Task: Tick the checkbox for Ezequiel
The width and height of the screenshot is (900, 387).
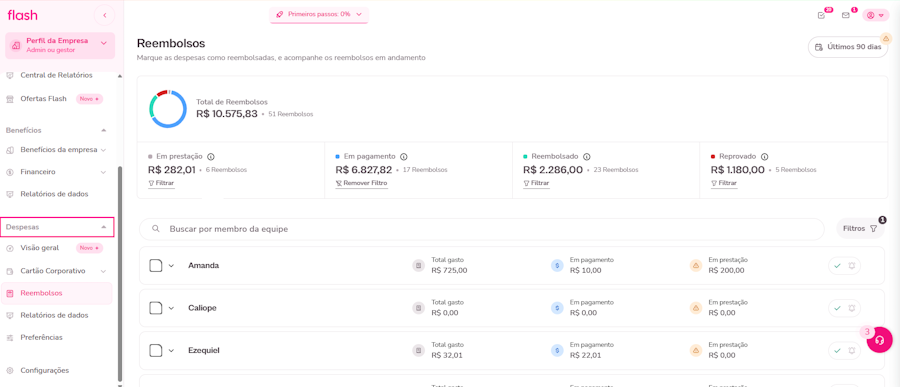Action: tap(156, 350)
